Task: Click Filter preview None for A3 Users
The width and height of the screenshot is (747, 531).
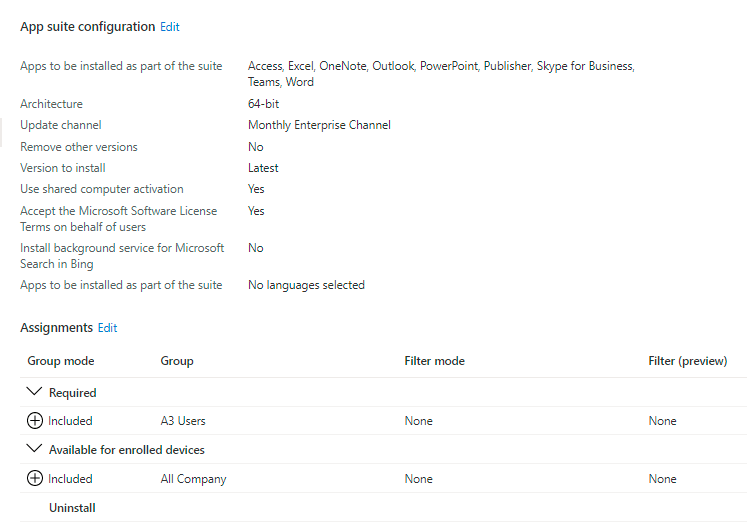Action: click(663, 421)
